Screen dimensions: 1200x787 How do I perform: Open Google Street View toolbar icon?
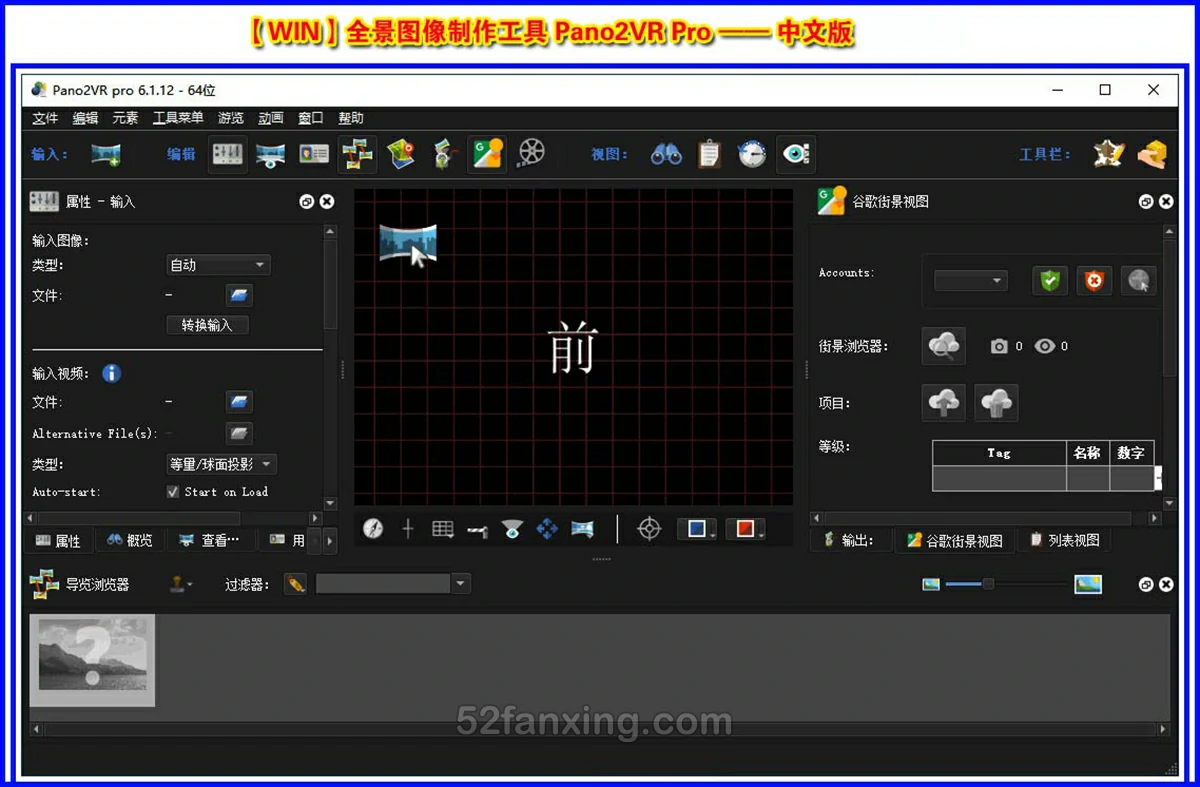(x=488, y=154)
